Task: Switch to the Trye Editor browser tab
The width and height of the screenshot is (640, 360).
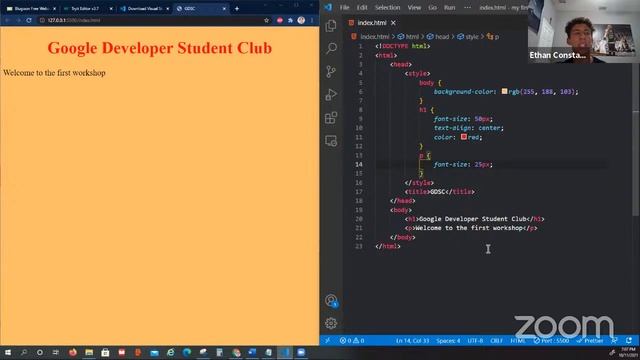Action: coord(88,8)
